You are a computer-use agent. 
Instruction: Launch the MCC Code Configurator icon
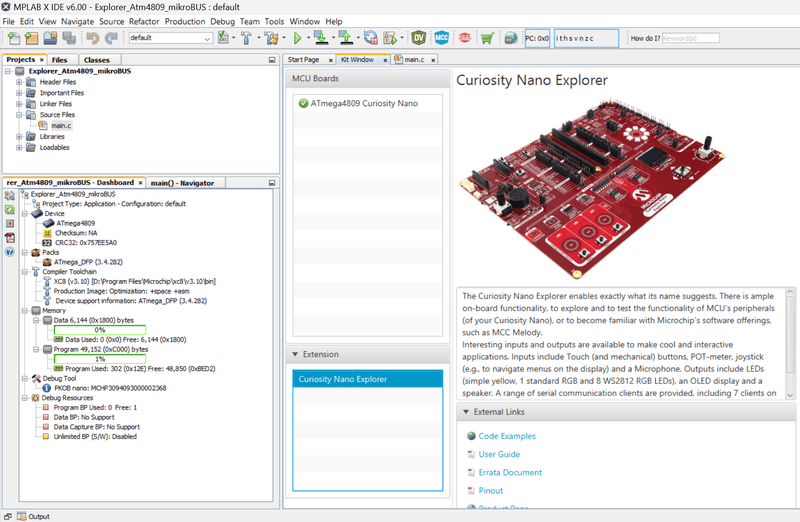(x=442, y=38)
